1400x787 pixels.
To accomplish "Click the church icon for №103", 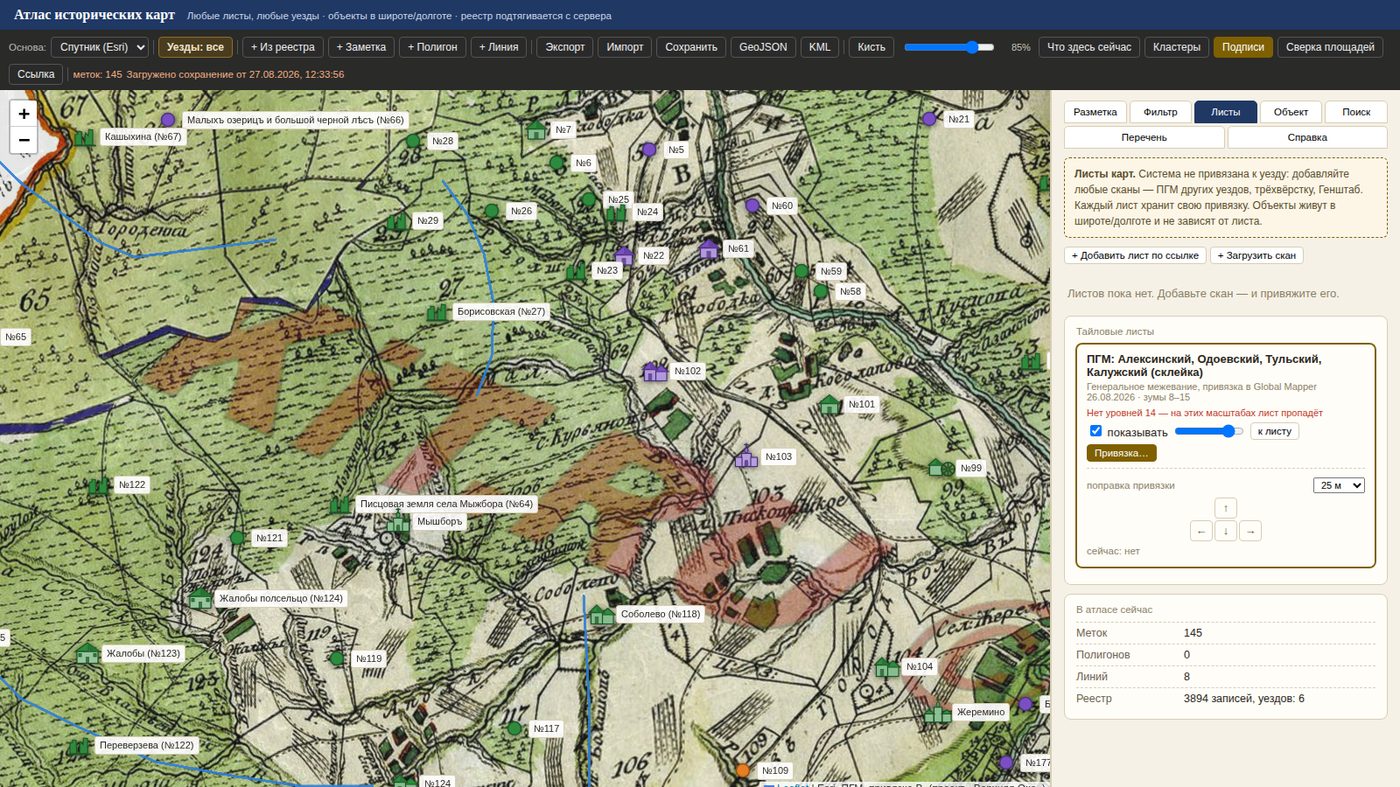I will point(746,457).
